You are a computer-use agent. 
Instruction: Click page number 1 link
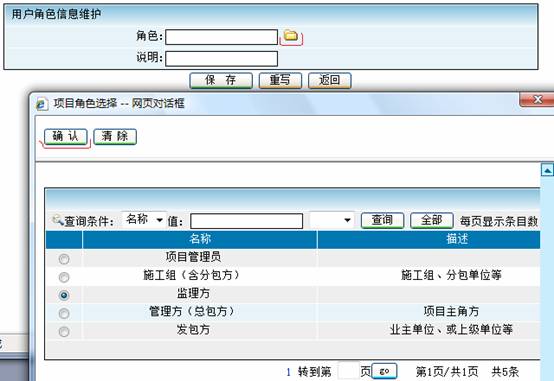point(288,372)
